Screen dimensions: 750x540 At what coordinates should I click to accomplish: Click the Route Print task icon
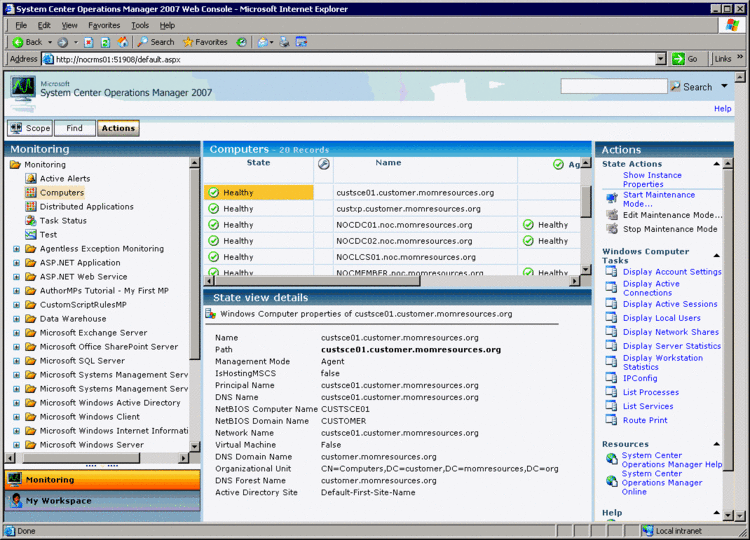point(611,420)
